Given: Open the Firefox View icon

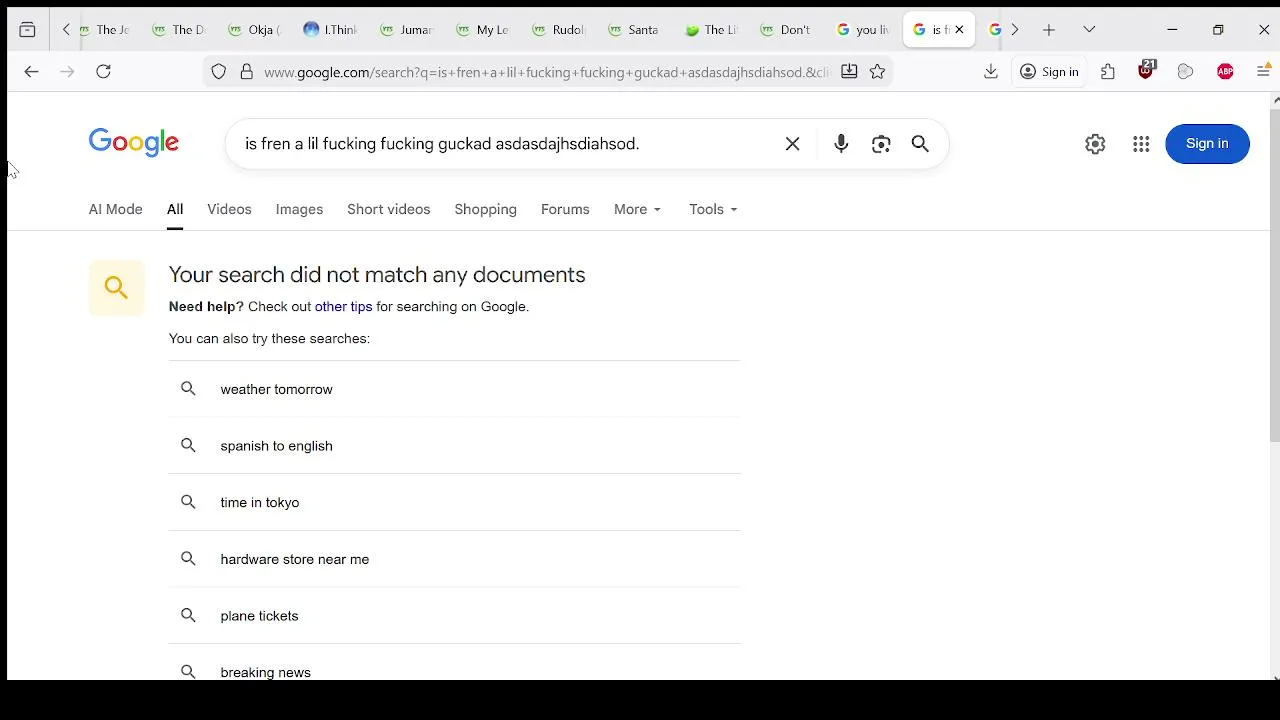Looking at the screenshot, I should (27, 30).
